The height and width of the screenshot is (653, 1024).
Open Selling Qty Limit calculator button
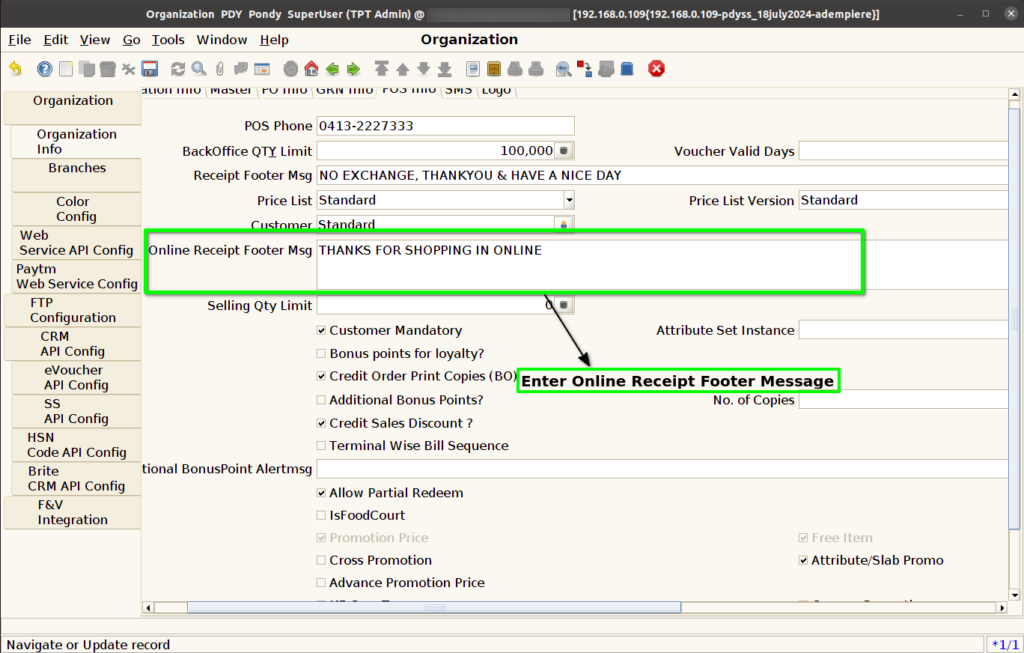(564, 305)
